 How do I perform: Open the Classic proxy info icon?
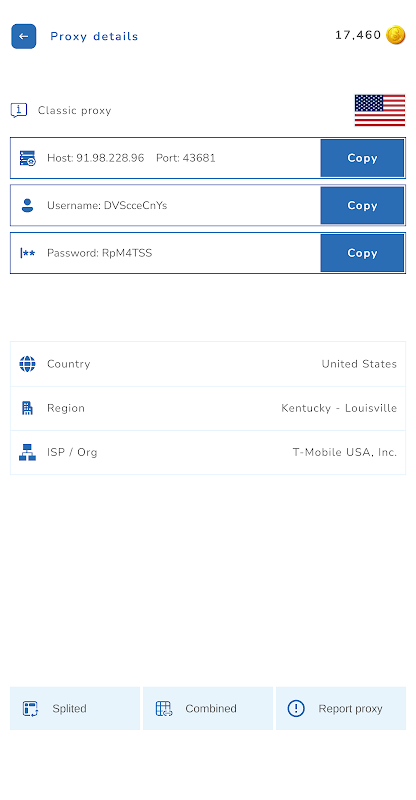(x=19, y=110)
